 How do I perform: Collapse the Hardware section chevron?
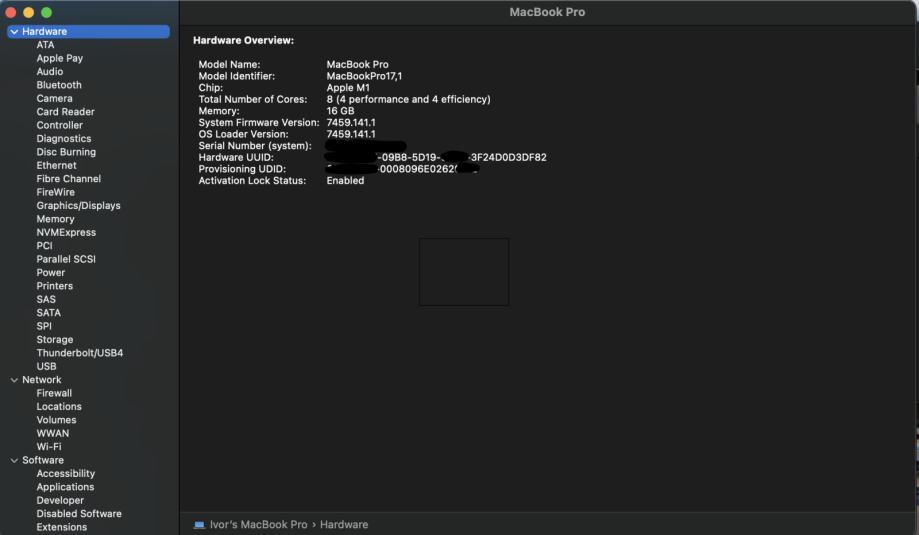coord(14,32)
